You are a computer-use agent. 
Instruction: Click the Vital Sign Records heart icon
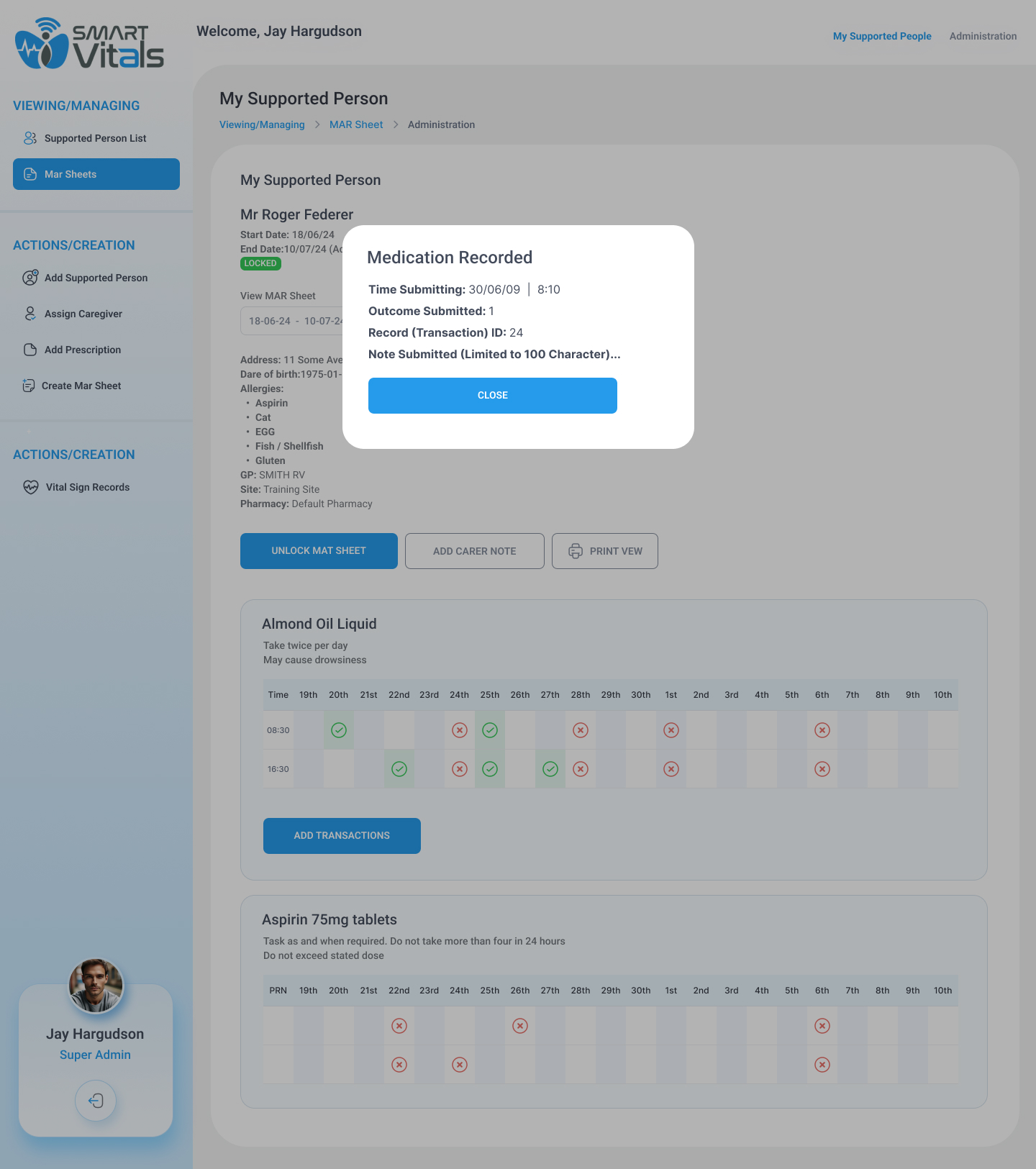pos(31,487)
